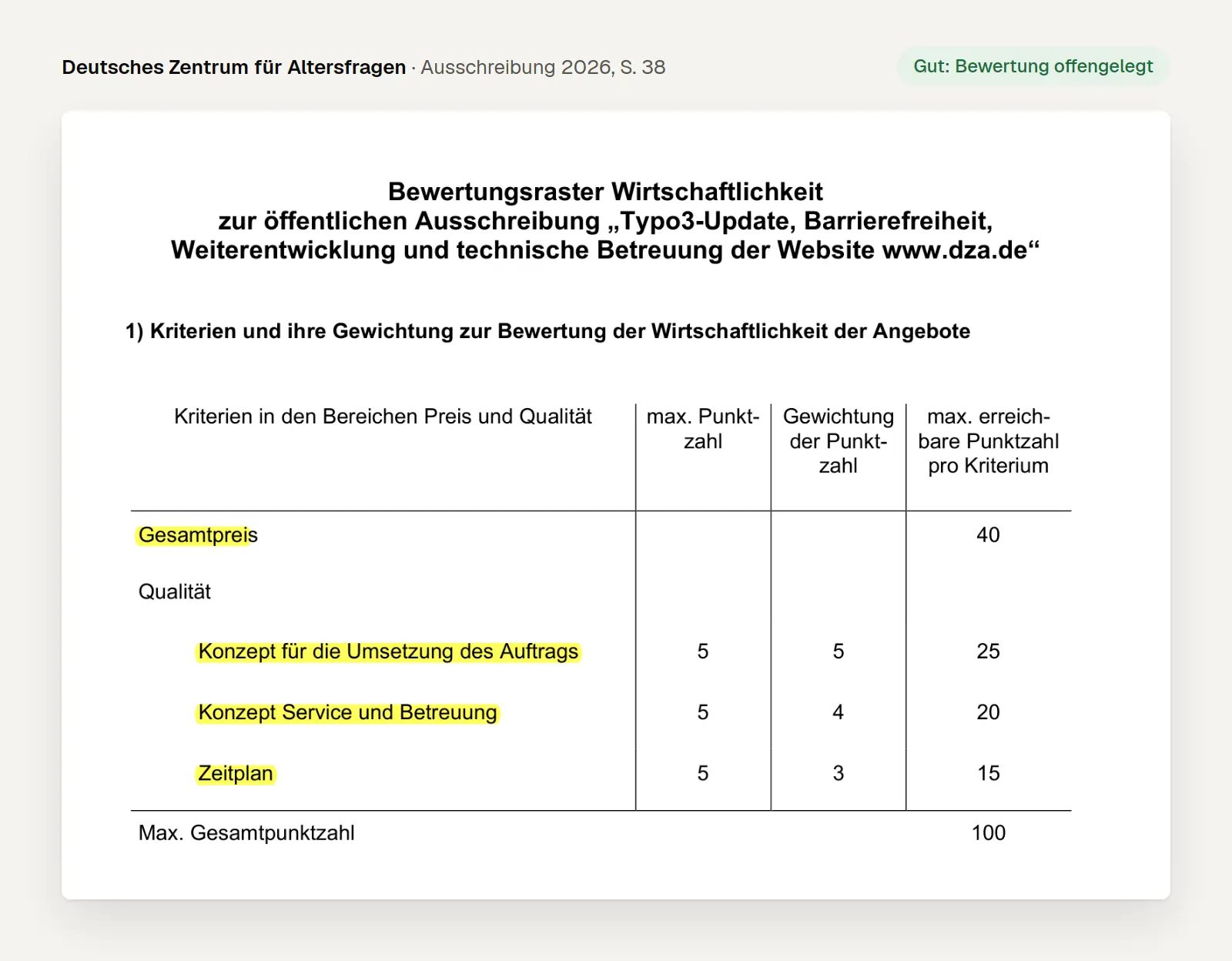The image size is (1232, 961).
Task: Click the 'Gewichtung der Punktzahl' column header
Action: 839,441
